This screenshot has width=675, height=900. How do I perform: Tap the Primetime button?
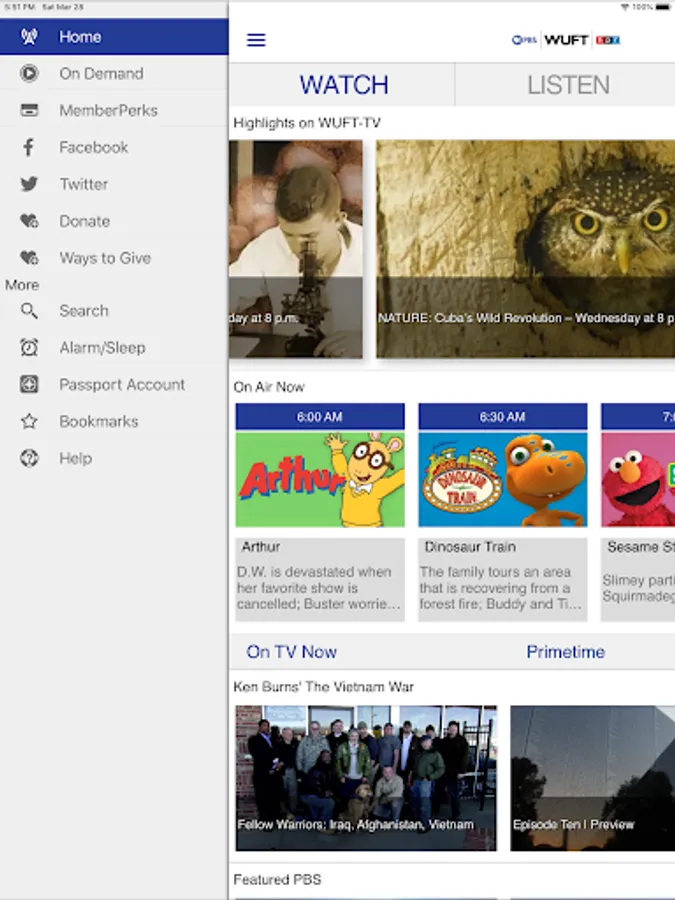tap(565, 652)
